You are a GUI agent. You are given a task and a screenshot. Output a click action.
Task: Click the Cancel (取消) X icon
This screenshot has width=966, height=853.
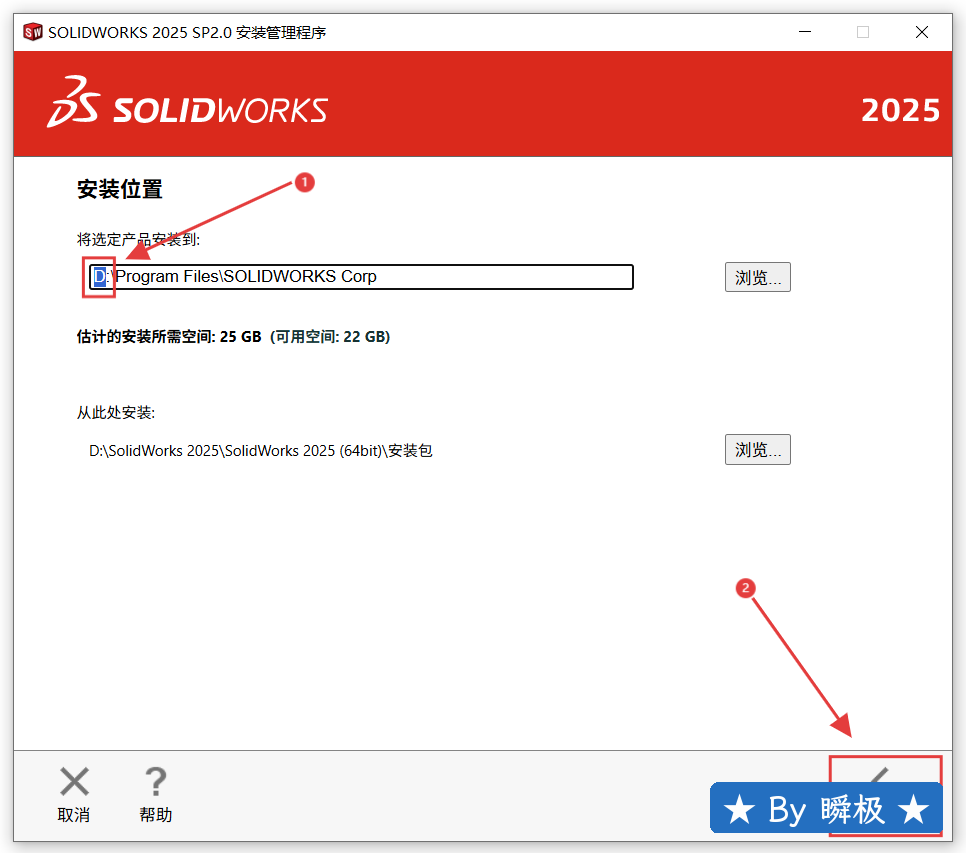(x=74, y=782)
